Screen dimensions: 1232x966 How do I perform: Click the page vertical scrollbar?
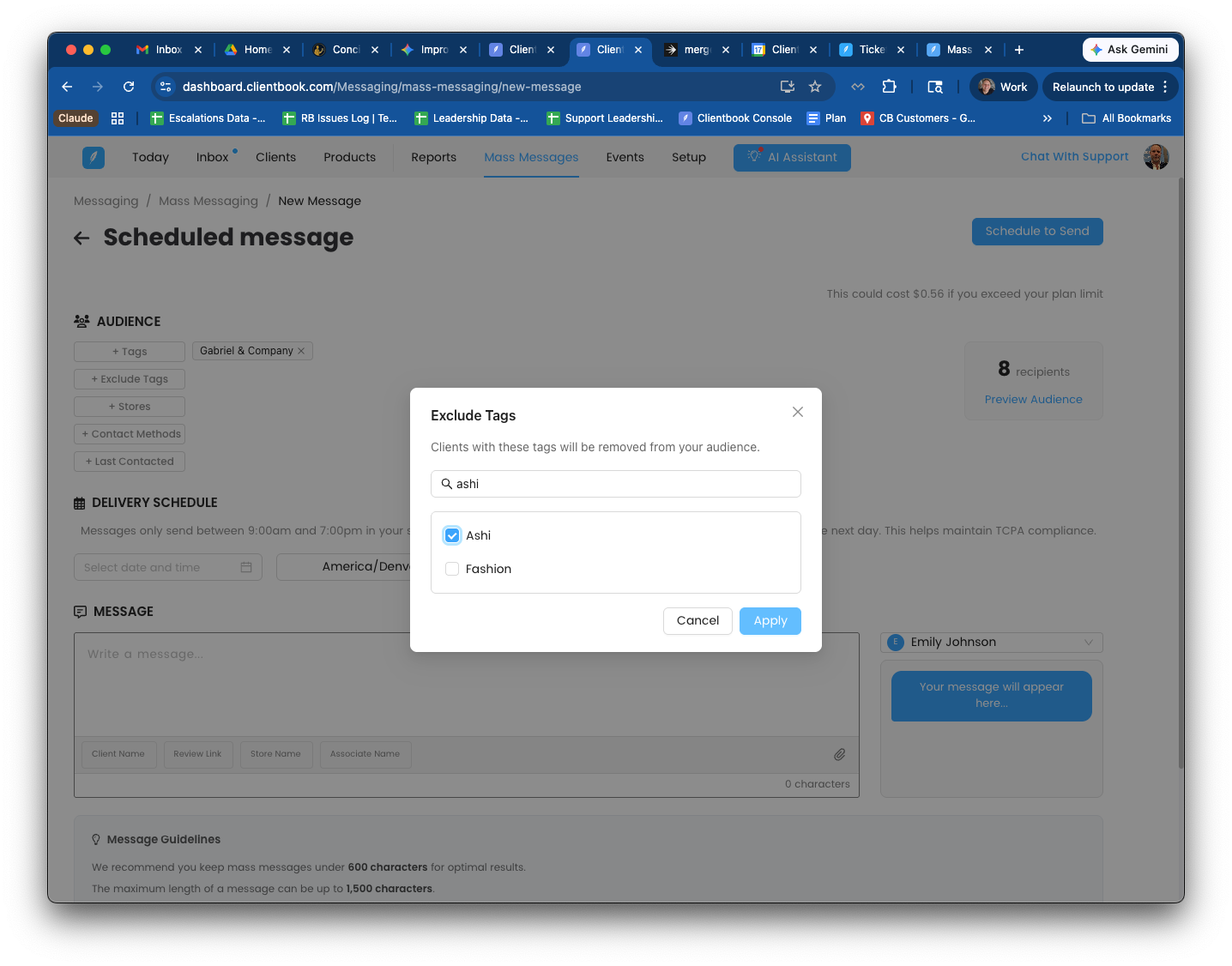pos(1181,472)
